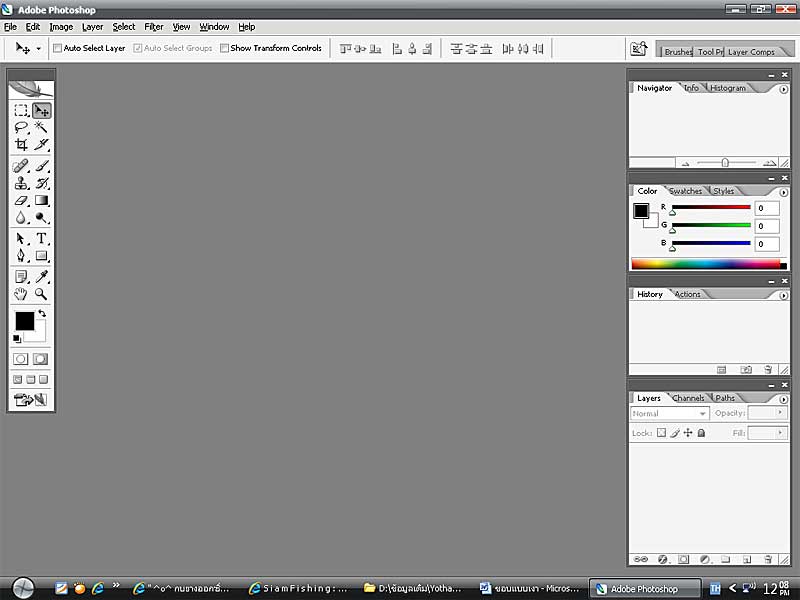Select the Slice tool
This screenshot has width=800, height=600.
(41, 144)
